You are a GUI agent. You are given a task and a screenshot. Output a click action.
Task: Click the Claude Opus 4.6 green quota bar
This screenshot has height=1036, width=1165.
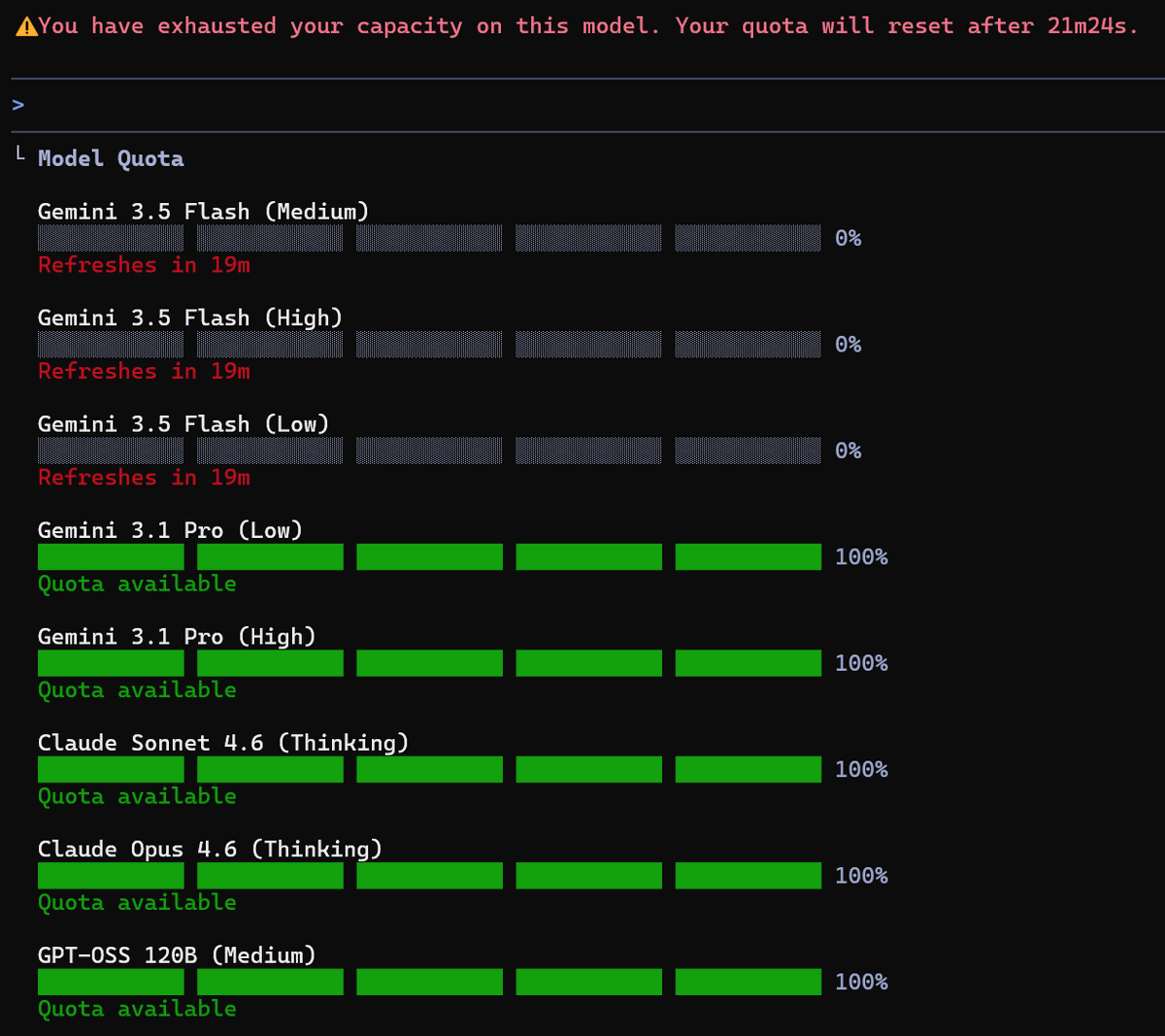(x=429, y=876)
